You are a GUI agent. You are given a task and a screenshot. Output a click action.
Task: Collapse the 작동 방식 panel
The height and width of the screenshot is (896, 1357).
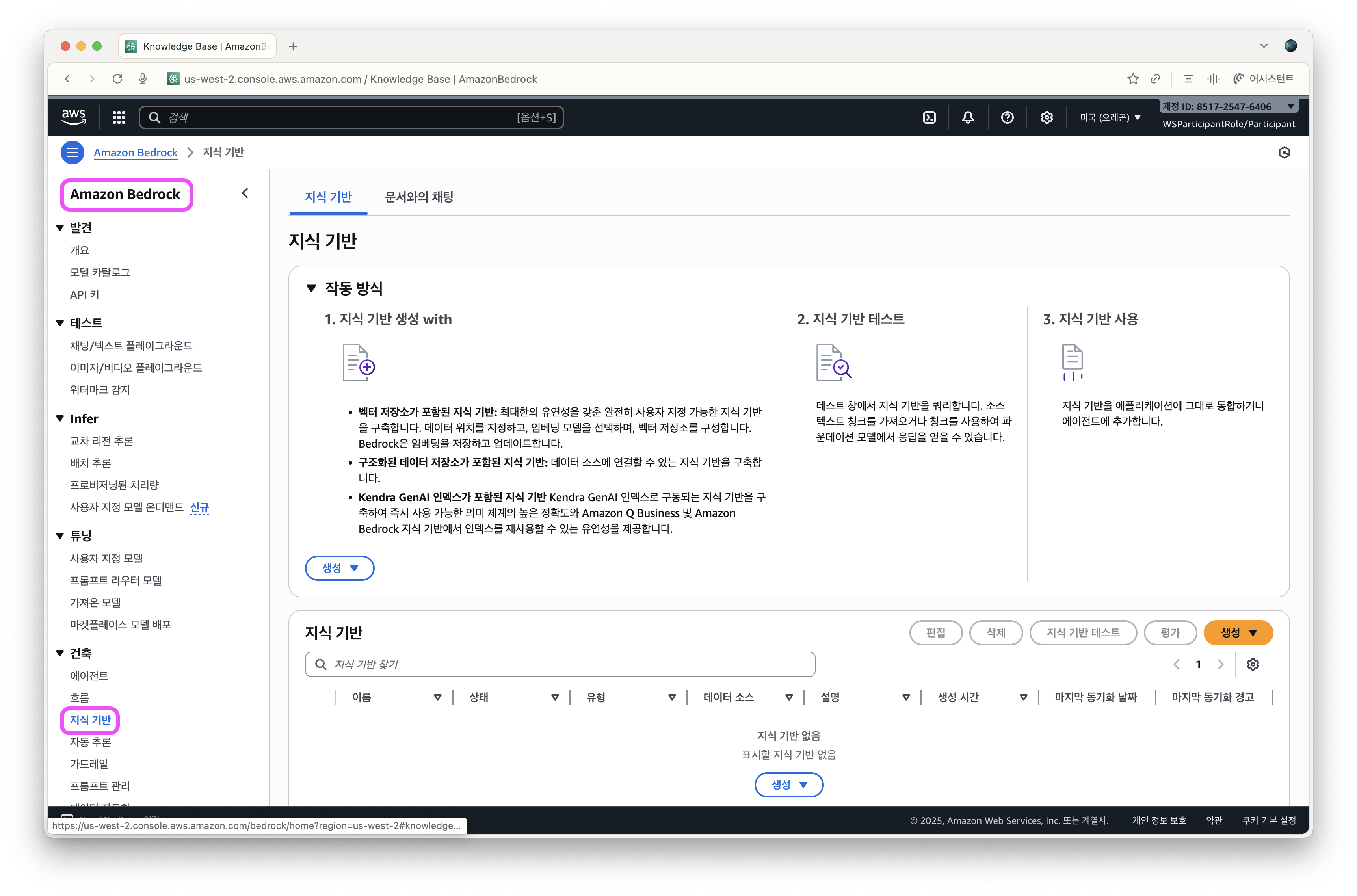311,288
